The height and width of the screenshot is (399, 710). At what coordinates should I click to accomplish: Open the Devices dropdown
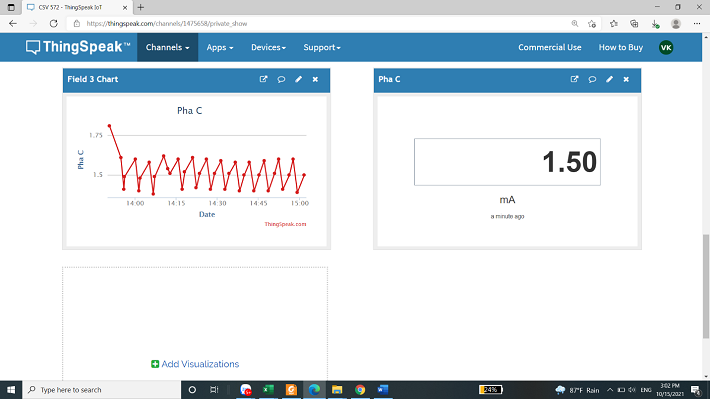click(268, 48)
